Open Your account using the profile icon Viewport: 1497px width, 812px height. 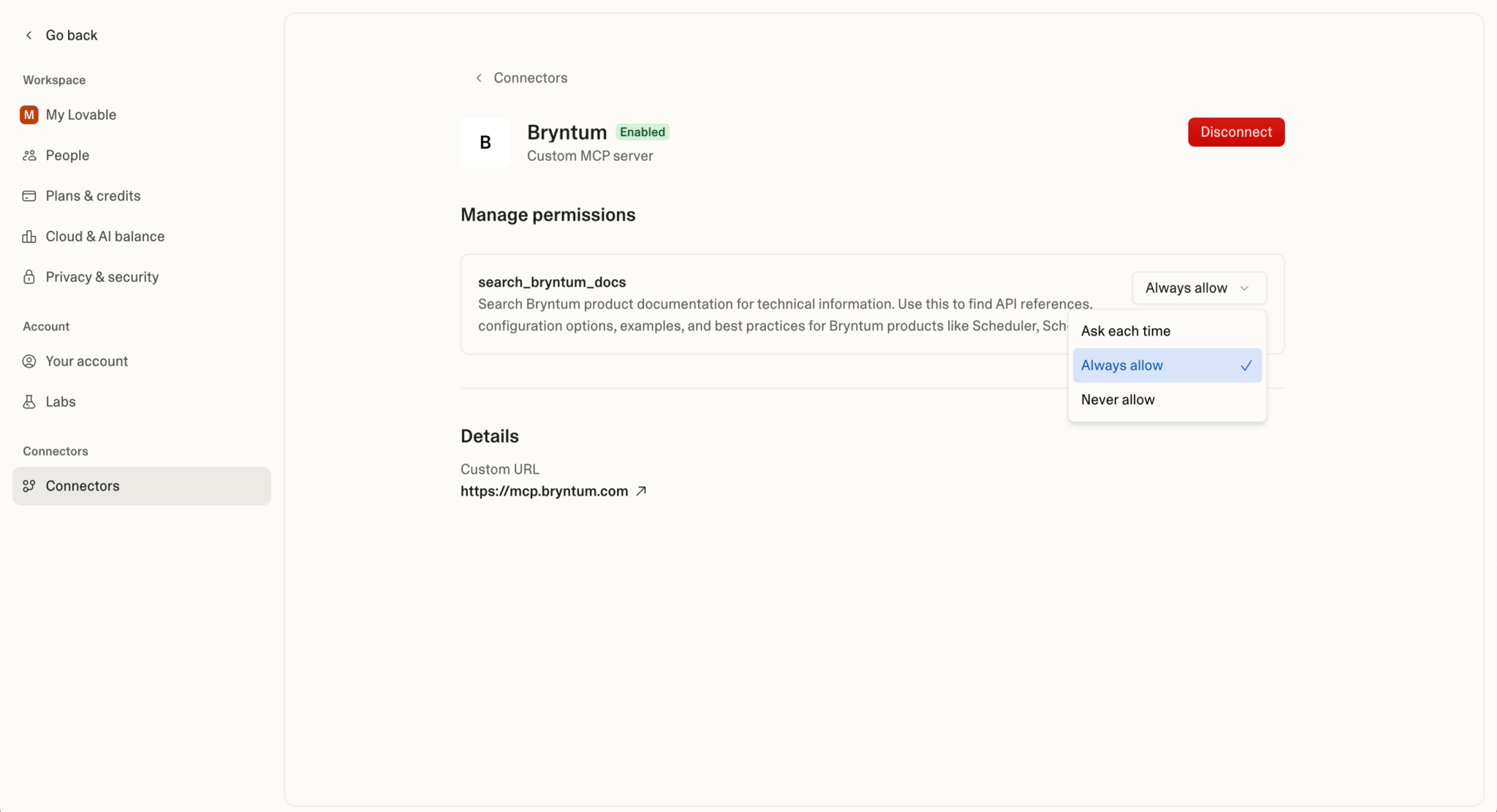(29, 360)
